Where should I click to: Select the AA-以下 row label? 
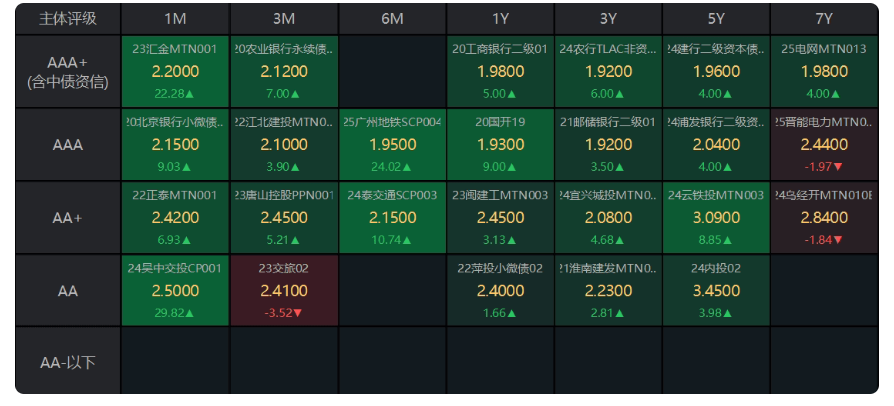coord(68,362)
